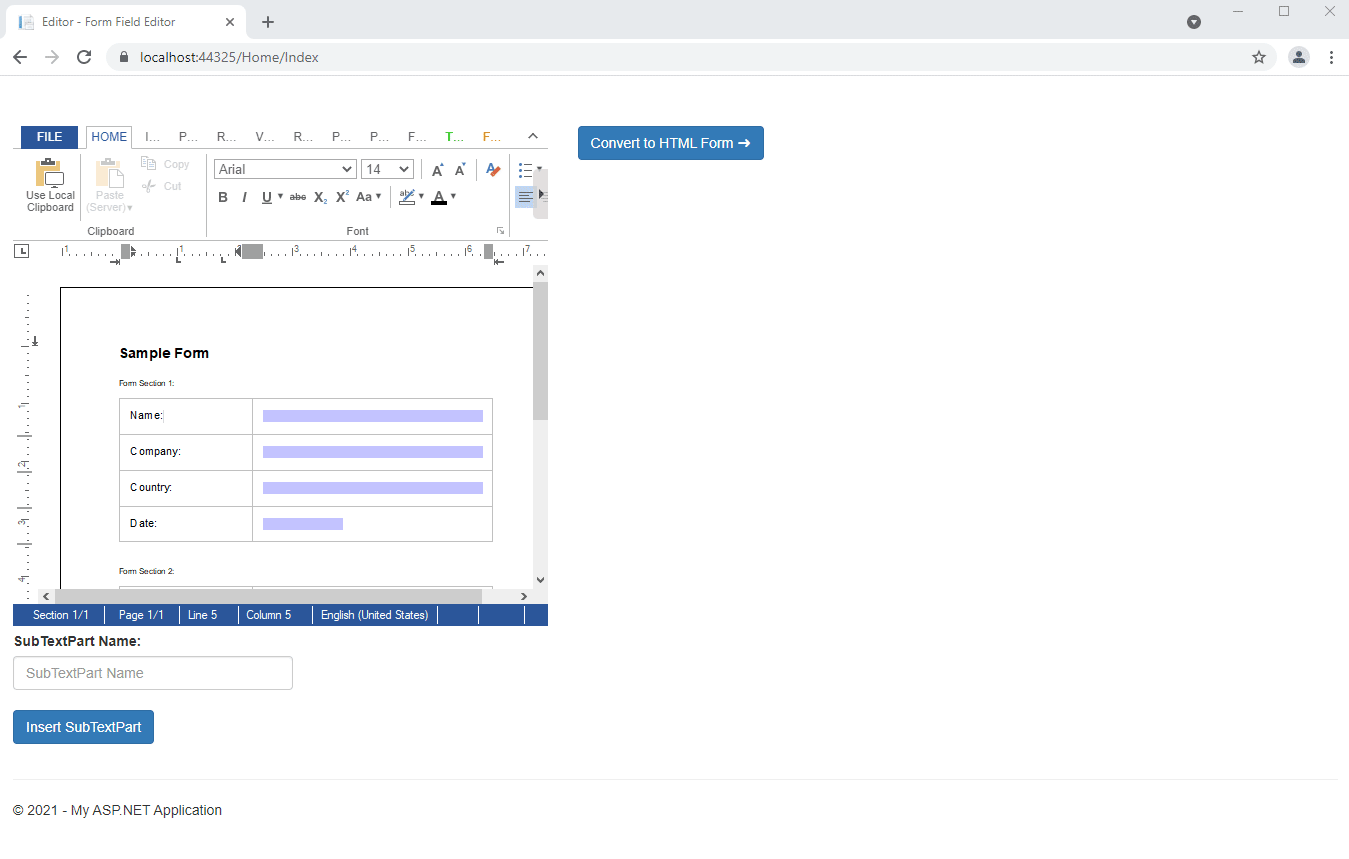Image resolution: width=1349 pixels, height=859 pixels.
Task: Expand underline style dropdown arrow
Action: [x=280, y=196]
